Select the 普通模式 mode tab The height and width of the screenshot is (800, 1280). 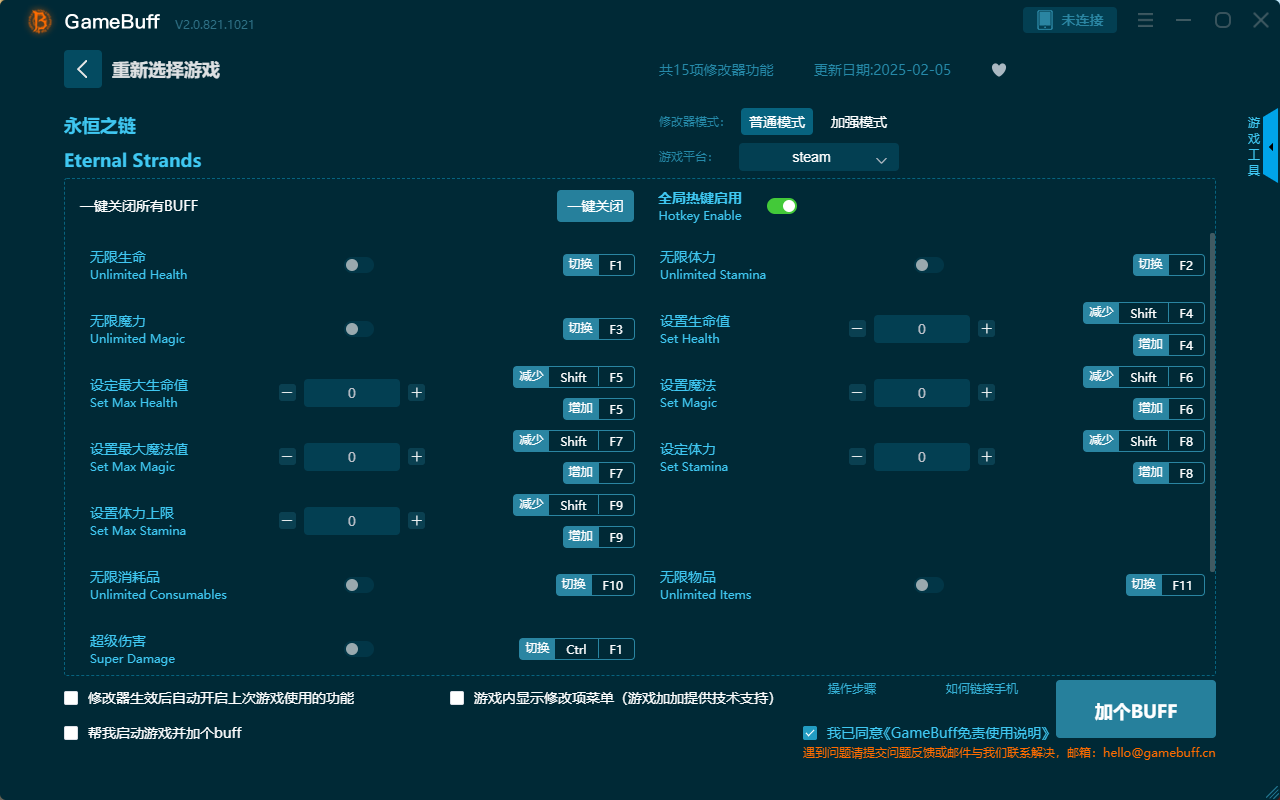777,122
